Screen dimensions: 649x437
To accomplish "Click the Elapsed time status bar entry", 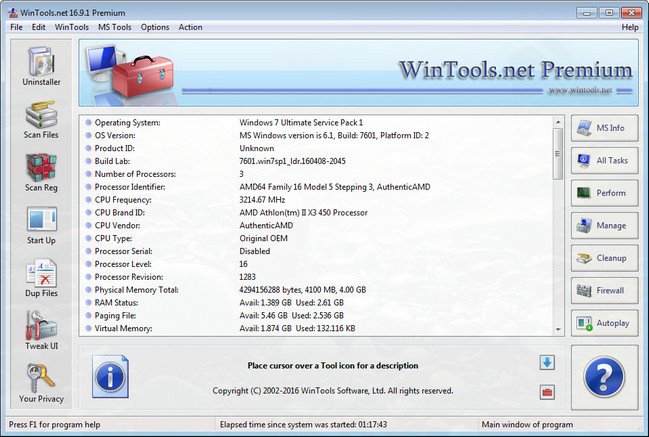I will coord(303,425).
